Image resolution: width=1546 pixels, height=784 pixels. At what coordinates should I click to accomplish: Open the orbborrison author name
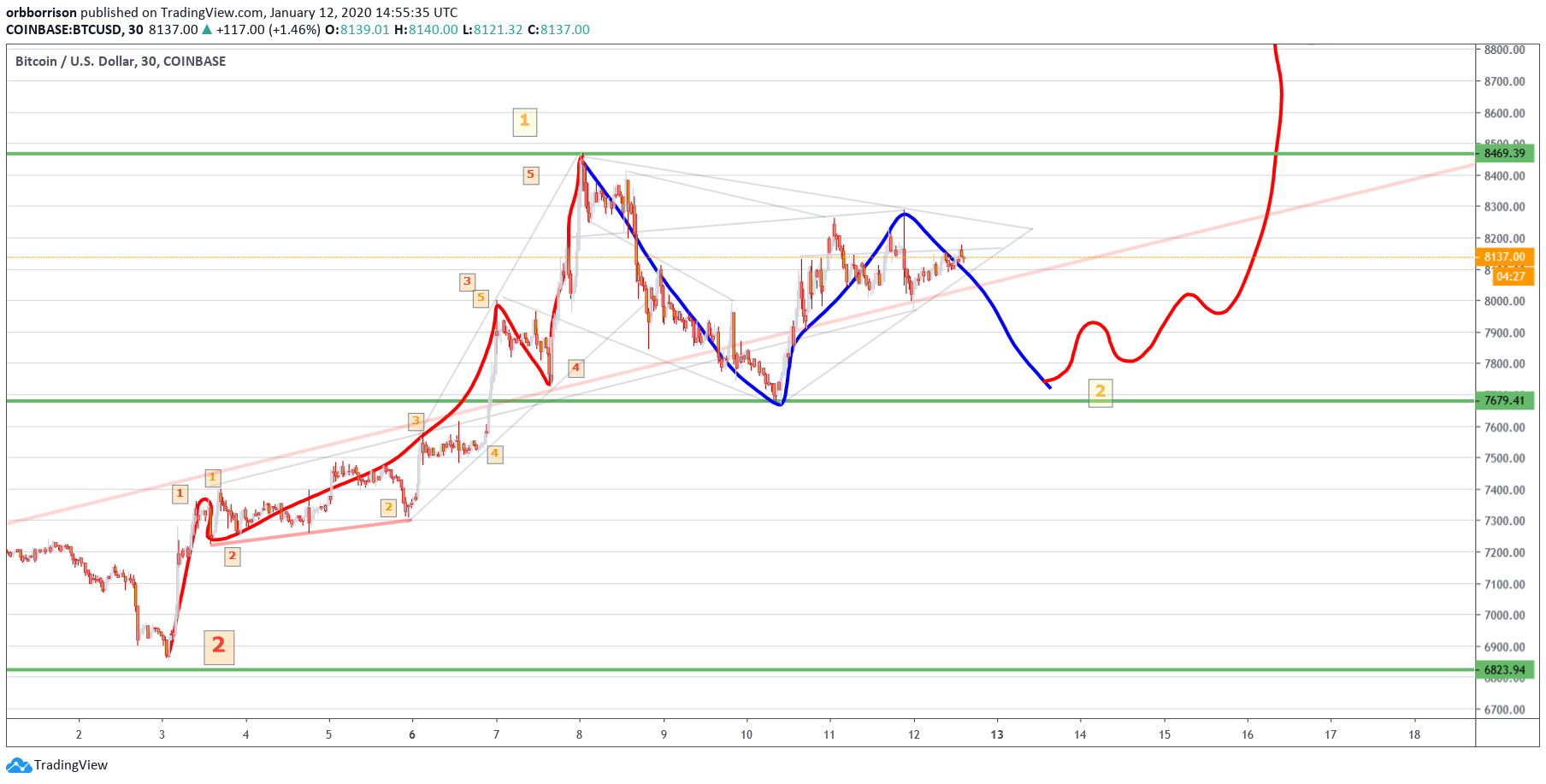(x=41, y=13)
